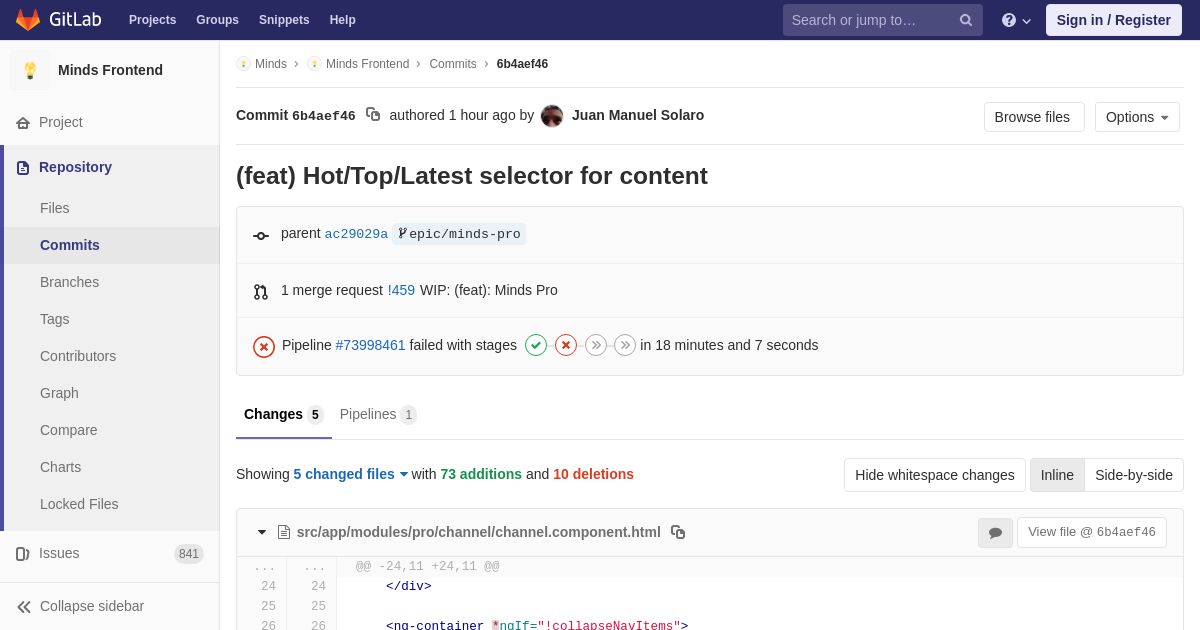Collapse the channel.component.html diff
Viewport: 1200px width, 630px height.
(262, 532)
